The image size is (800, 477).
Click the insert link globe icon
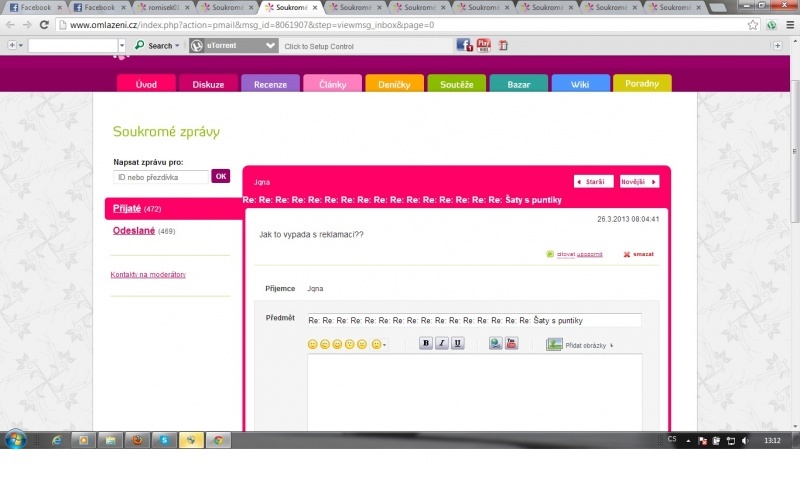pyautogui.click(x=495, y=343)
